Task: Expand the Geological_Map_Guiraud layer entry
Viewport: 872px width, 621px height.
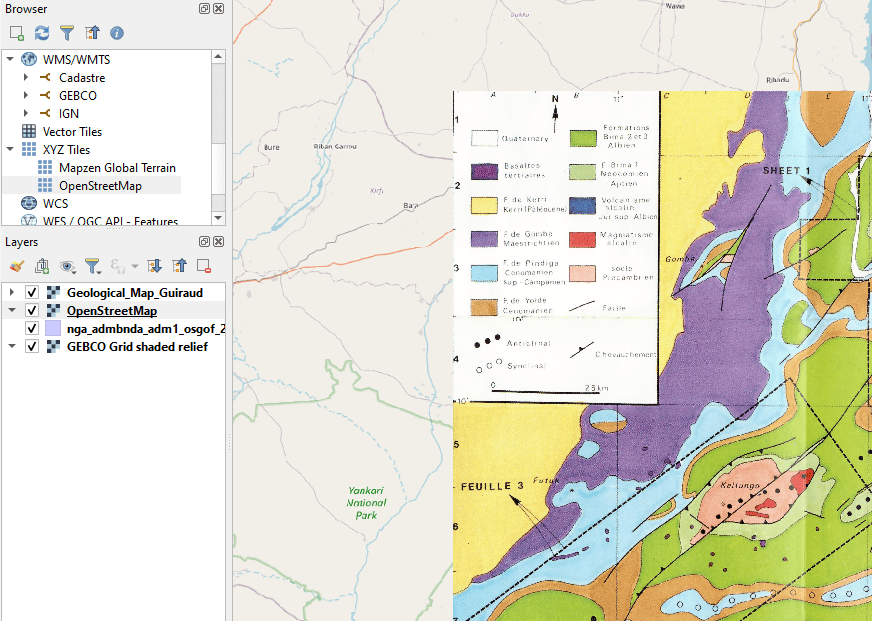Action: pos(11,292)
